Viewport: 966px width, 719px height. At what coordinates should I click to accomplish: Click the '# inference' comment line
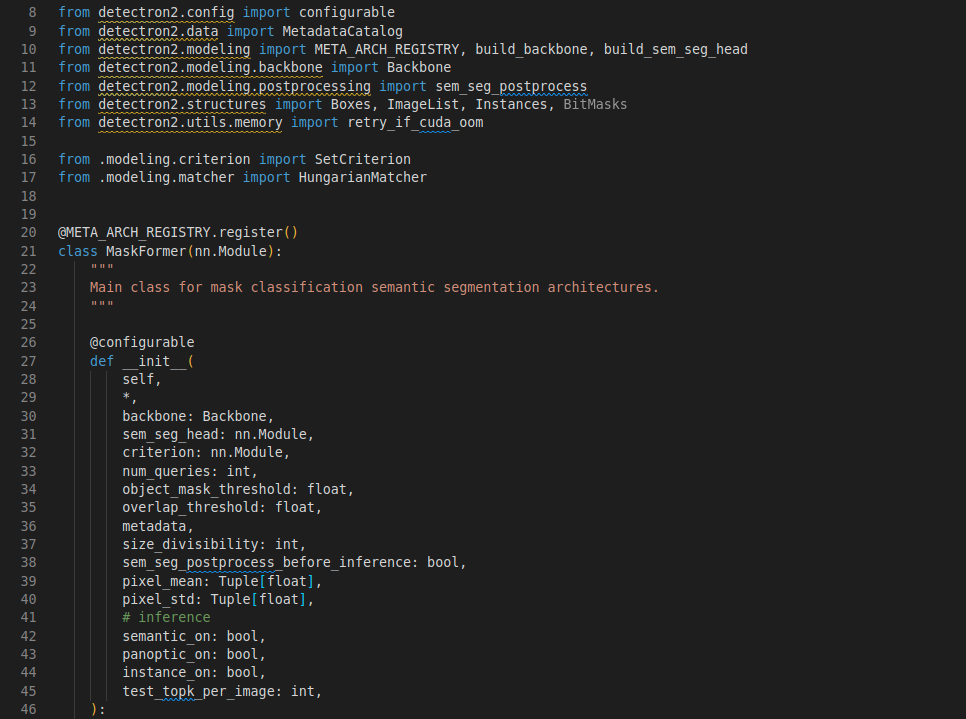pyautogui.click(x=166, y=617)
